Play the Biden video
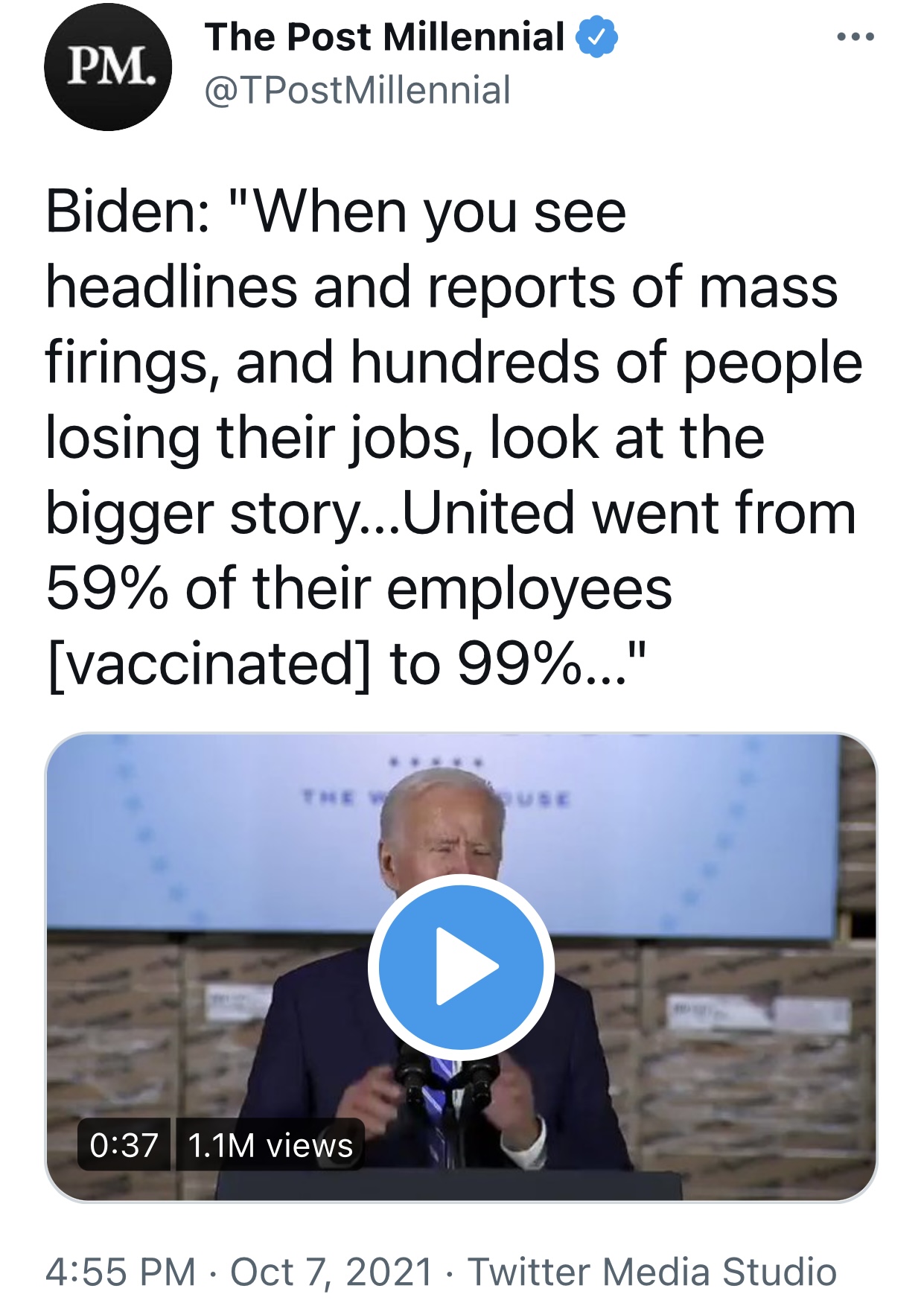Viewport: 924px width, 1303px height. point(461,966)
